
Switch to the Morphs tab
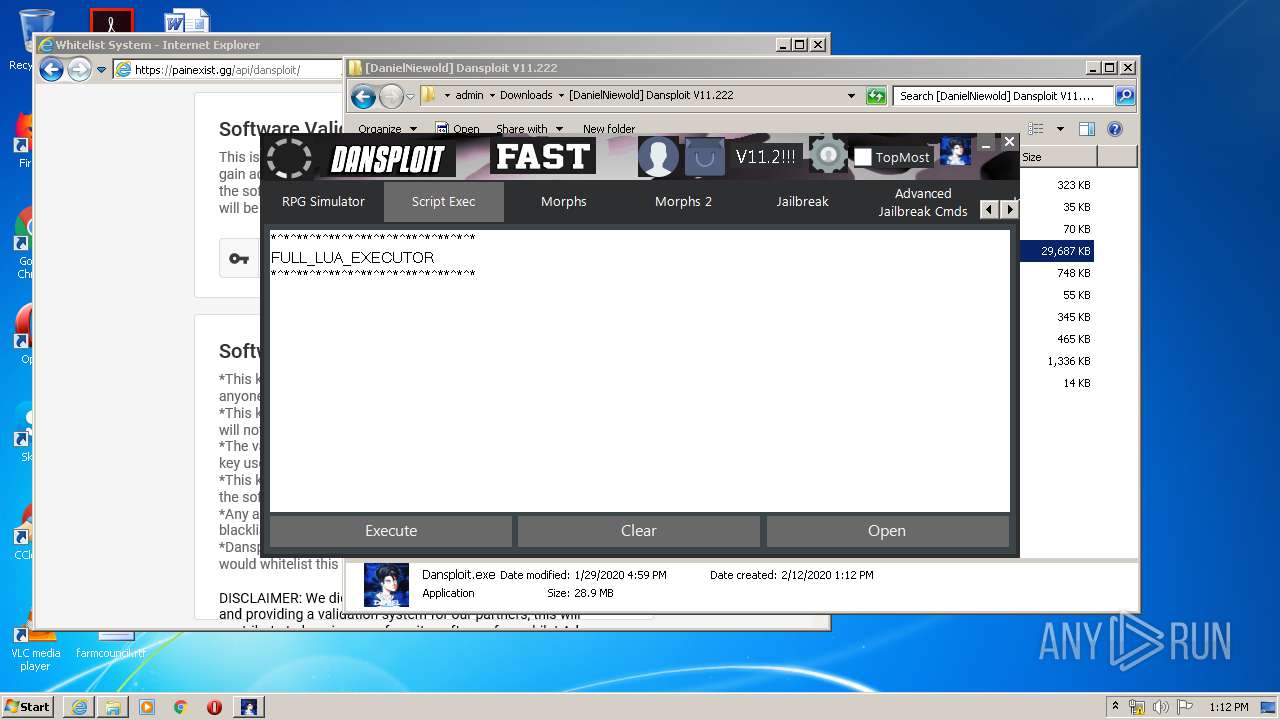[x=564, y=201]
